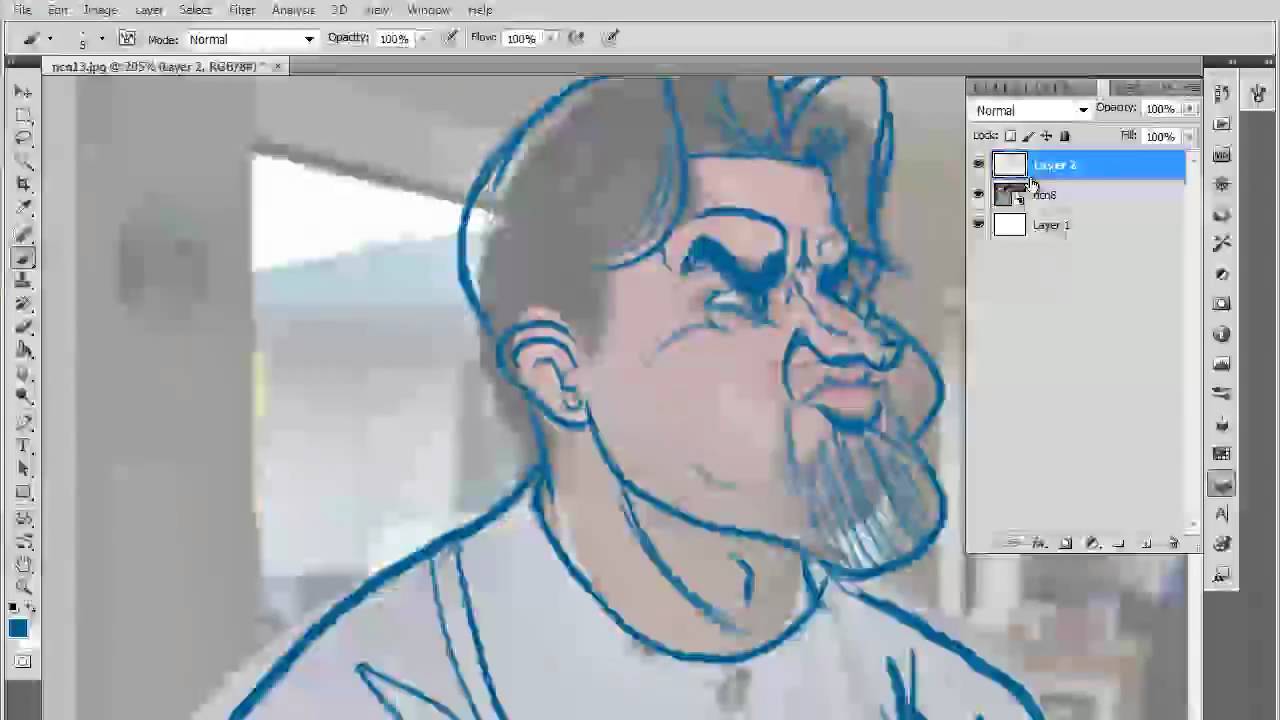Select the Crop tool

pyautogui.click(x=23, y=184)
